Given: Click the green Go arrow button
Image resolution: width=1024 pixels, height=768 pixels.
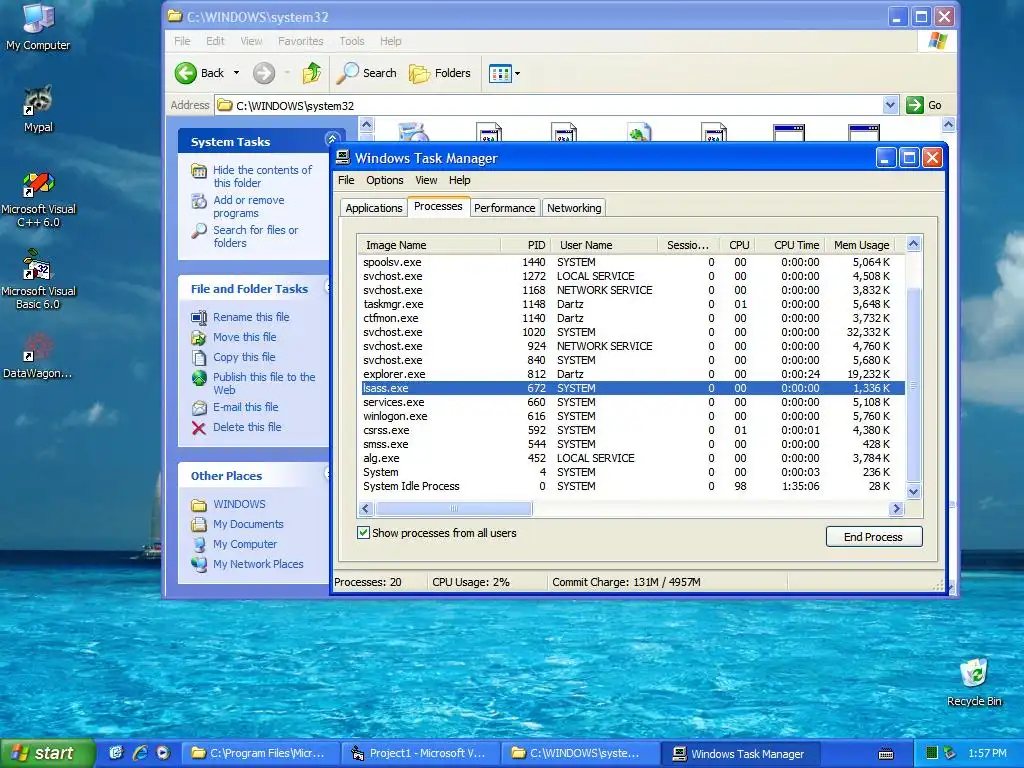Looking at the screenshot, I should 915,105.
